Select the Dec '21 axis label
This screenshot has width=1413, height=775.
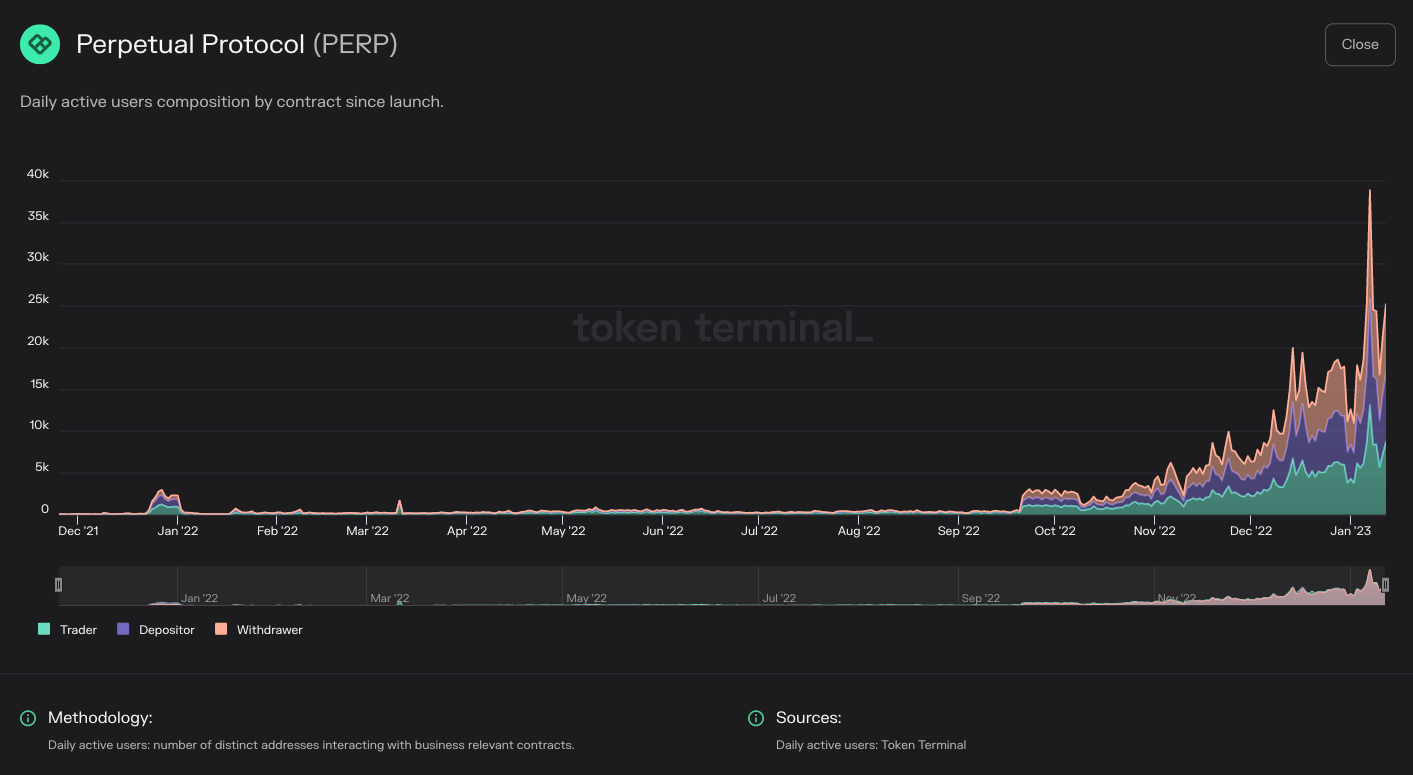click(x=80, y=531)
